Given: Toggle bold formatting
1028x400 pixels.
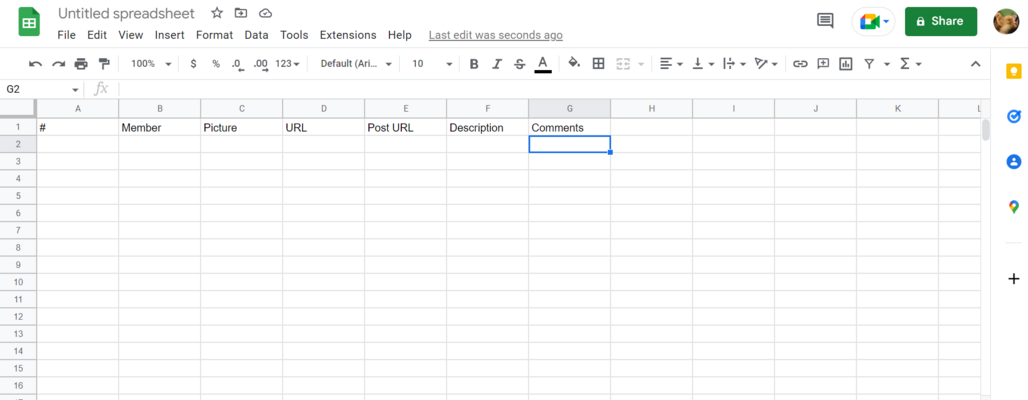Looking at the screenshot, I should (x=474, y=64).
